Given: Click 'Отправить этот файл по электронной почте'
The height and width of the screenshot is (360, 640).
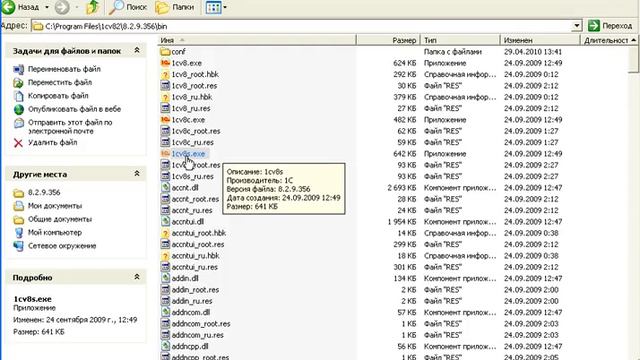Looking at the screenshot, I should (70, 127).
